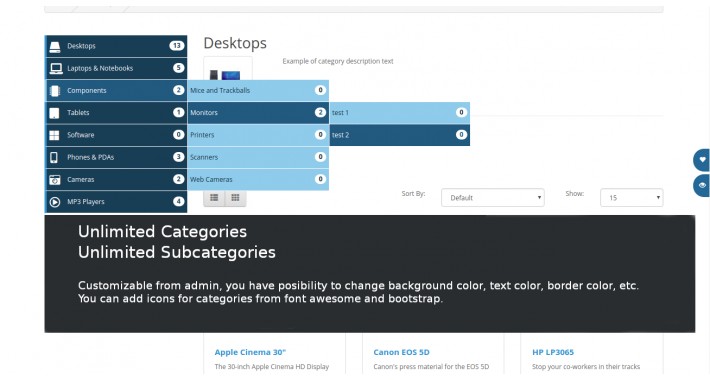Select the Web Cameras subcategory
This screenshot has width=710, height=380.
pyautogui.click(x=258, y=179)
